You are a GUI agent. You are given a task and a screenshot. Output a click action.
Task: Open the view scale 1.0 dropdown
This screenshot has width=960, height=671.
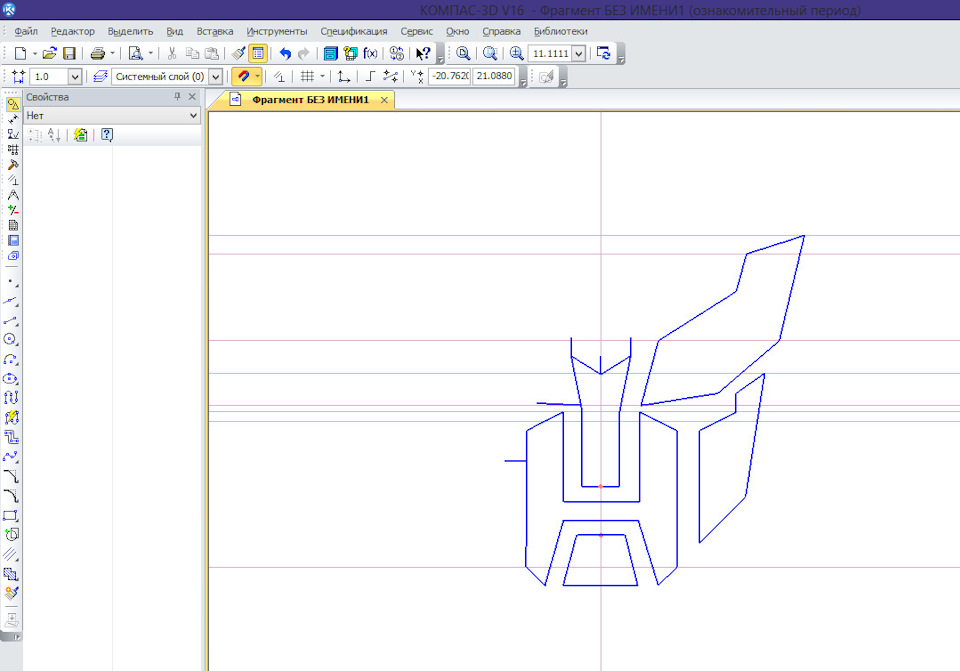(x=75, y=77)
